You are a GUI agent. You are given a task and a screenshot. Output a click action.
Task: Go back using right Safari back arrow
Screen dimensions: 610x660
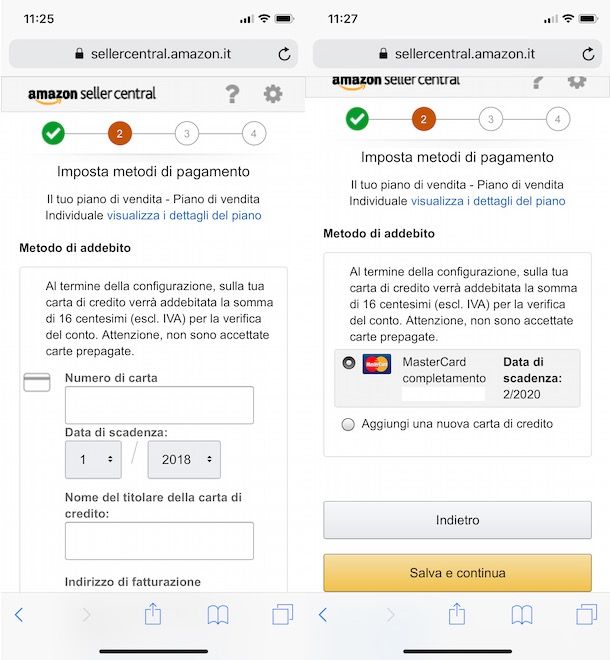click(322, 614)
